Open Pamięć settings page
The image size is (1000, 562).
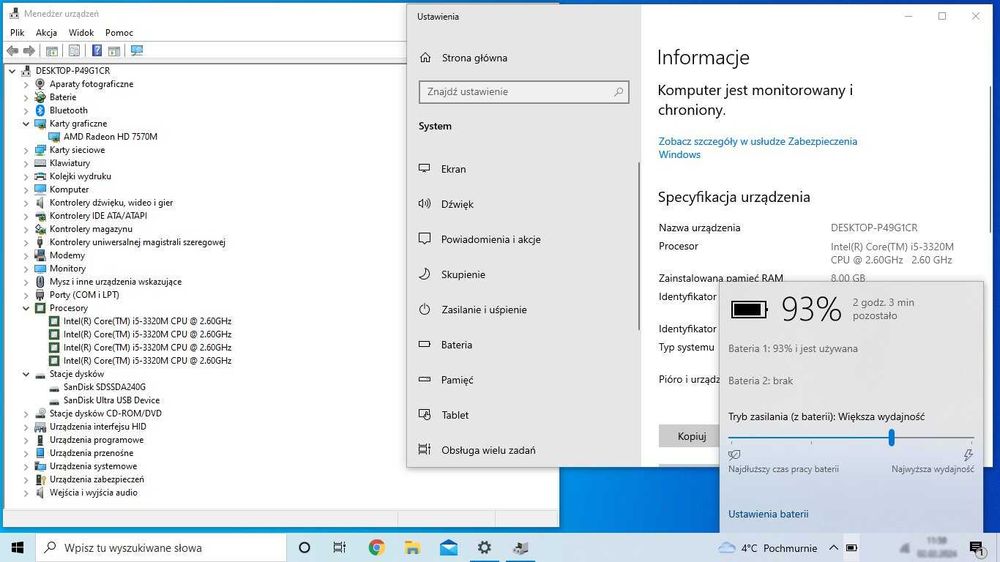[457, 380]
